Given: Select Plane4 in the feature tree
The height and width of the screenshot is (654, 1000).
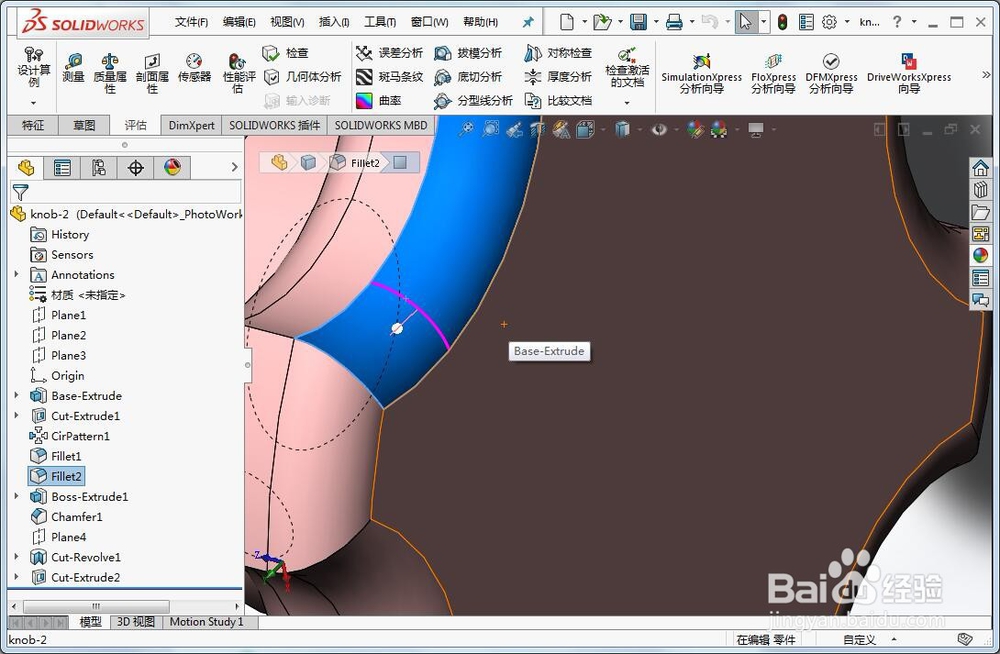Looking at the screenshot, I should coord(58,537).
